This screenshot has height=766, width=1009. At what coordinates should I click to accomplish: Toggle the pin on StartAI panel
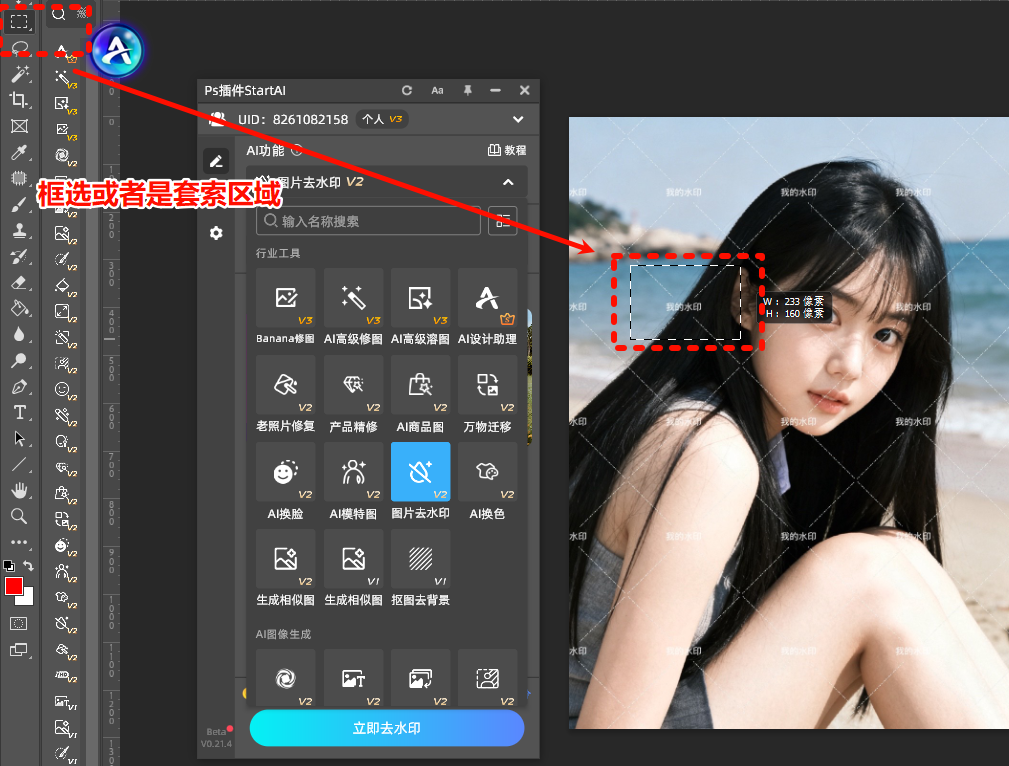(x=467, y=90)
